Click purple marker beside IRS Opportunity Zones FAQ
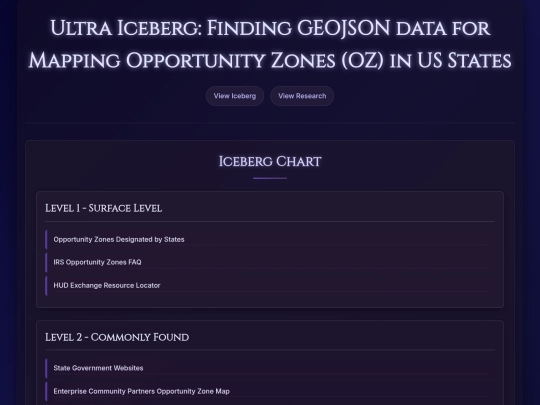 (x=46, y=262)
